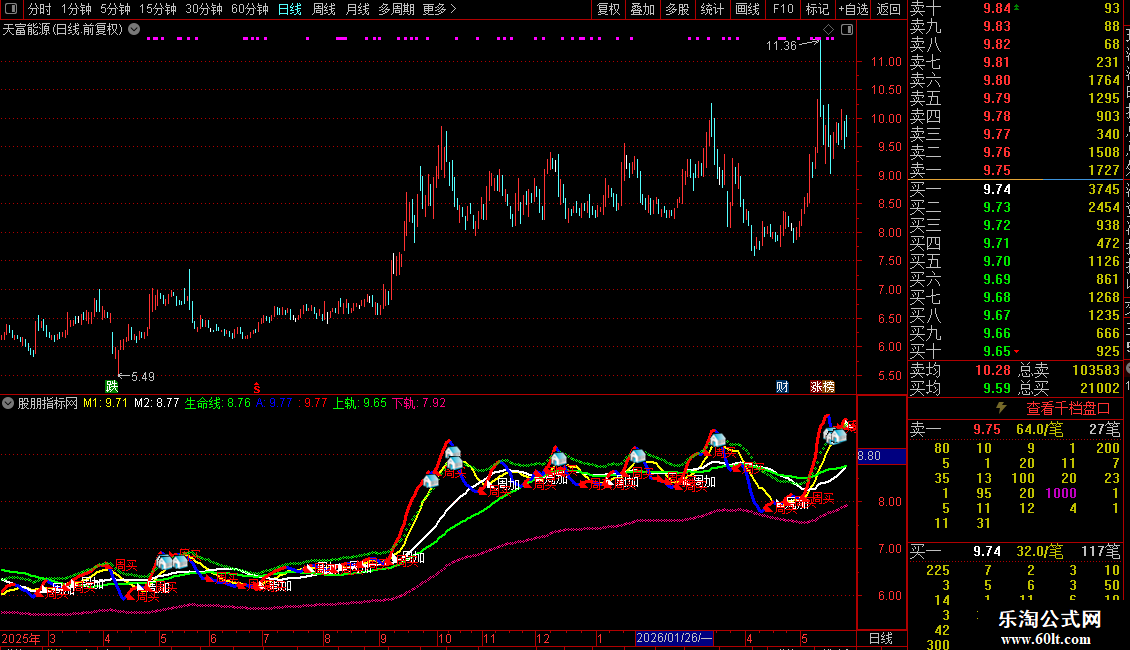Screen dimensions: 1130x650
Task: Click the 买五 price 9.70
Action: tap(997, 261)
